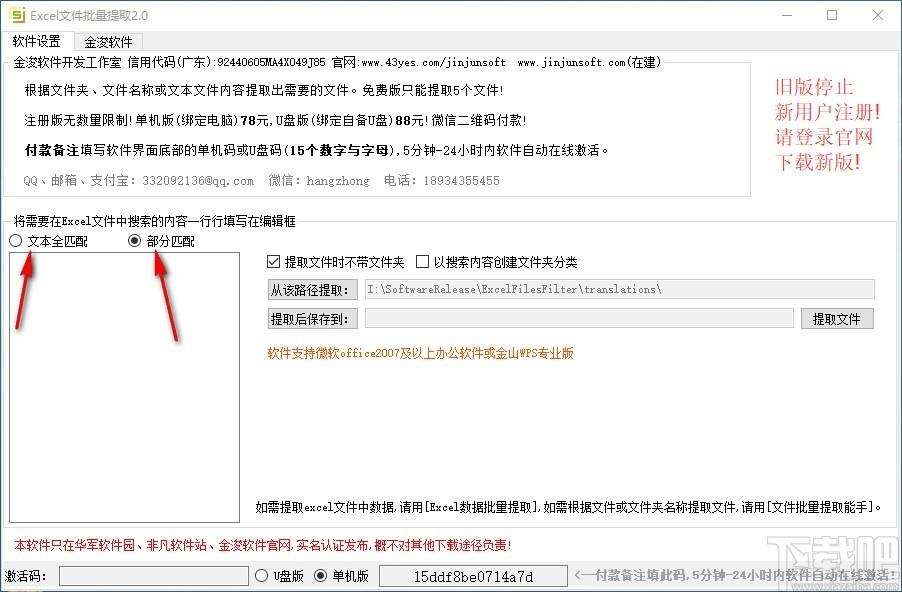Click the email 332092136@qq.com text
This screenshot has width=902, height=592.
(198, 181)
